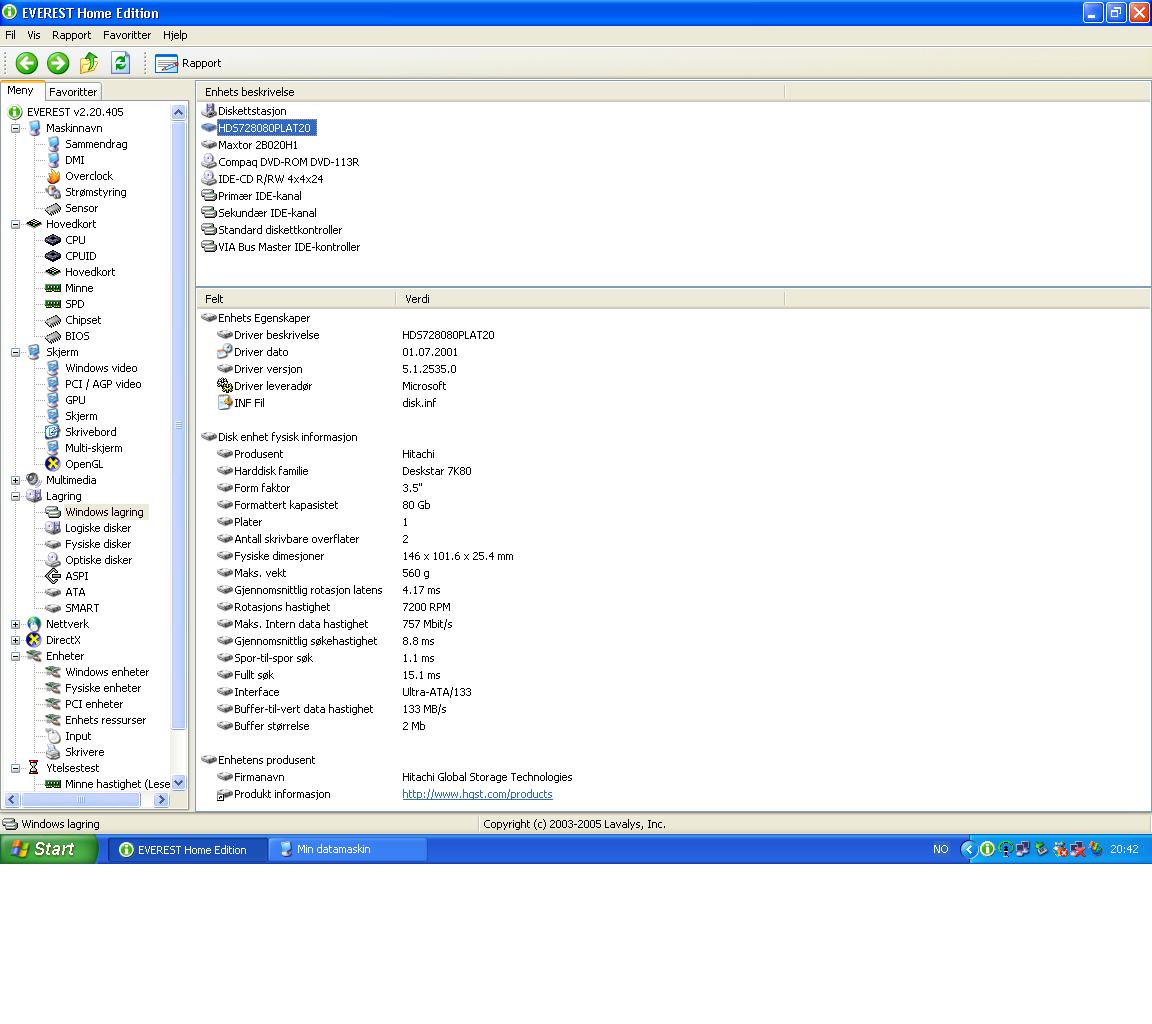Select the Buffer størrelse row
This screenshot has width=1152, height=1024.
point(322,726)
